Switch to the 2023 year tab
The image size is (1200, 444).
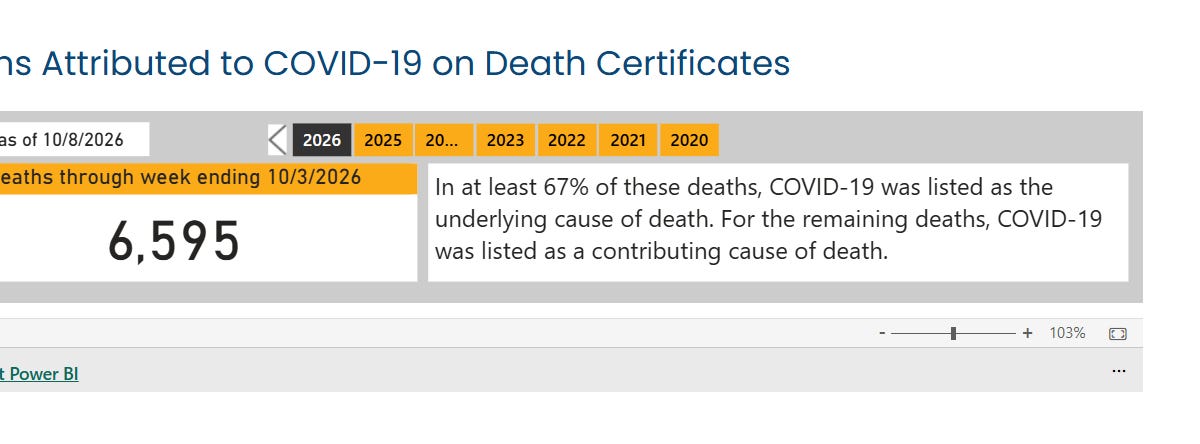pos(505,140)
